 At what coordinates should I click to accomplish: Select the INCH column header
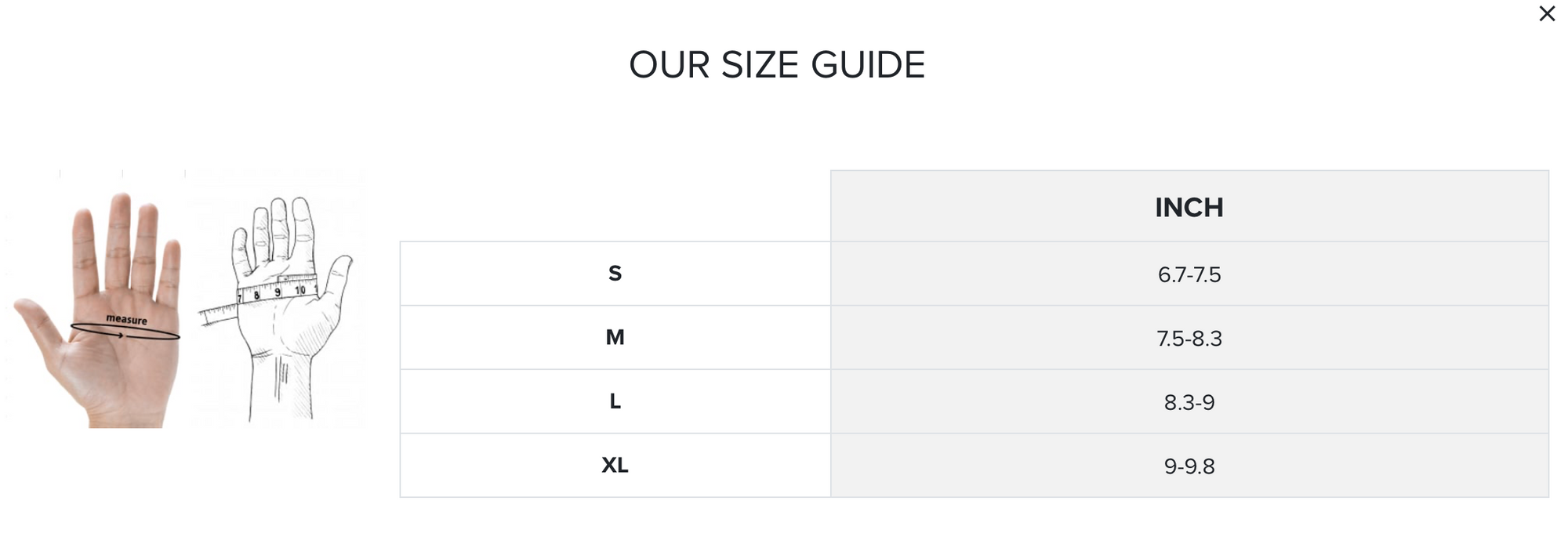click(1189, 207)
